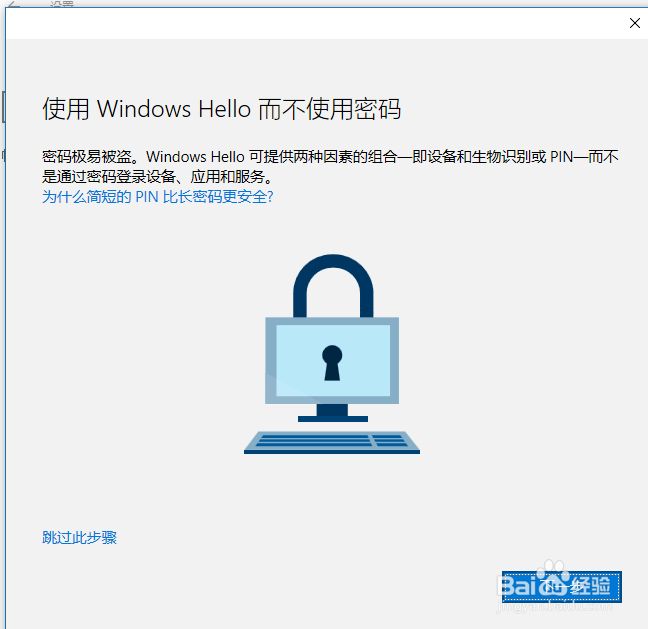This screenshot has width=648, height=629.
Task: Click the '跳过此步骤' skip link
Action: point(79,537)
